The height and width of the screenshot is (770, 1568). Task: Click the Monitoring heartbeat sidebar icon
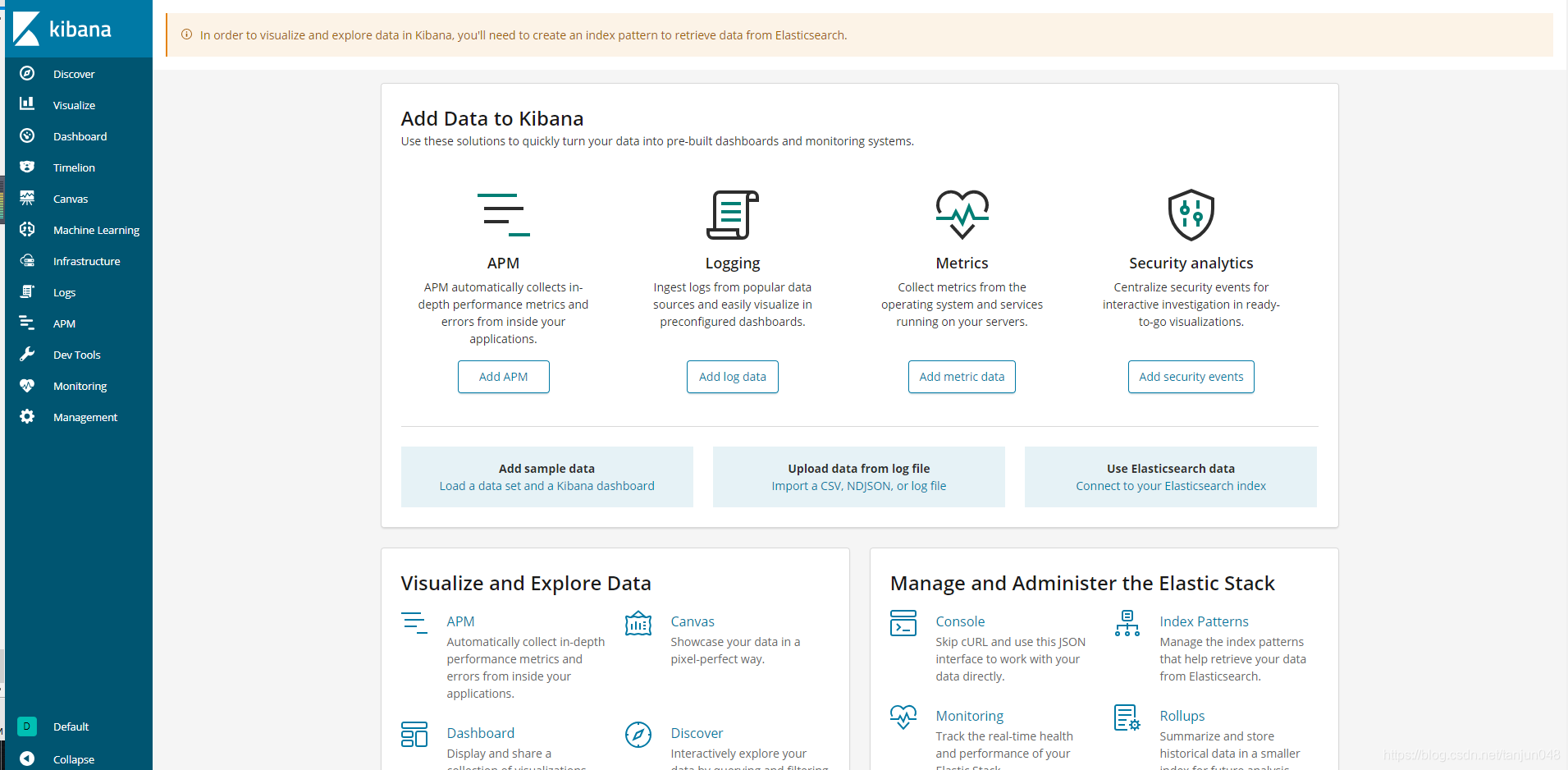(27, 385)
